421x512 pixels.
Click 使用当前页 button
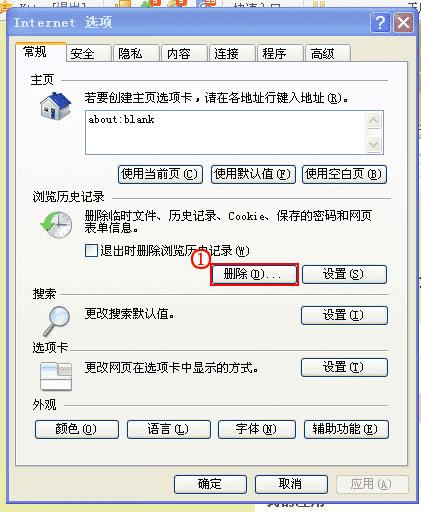click(x=160, y=174)
